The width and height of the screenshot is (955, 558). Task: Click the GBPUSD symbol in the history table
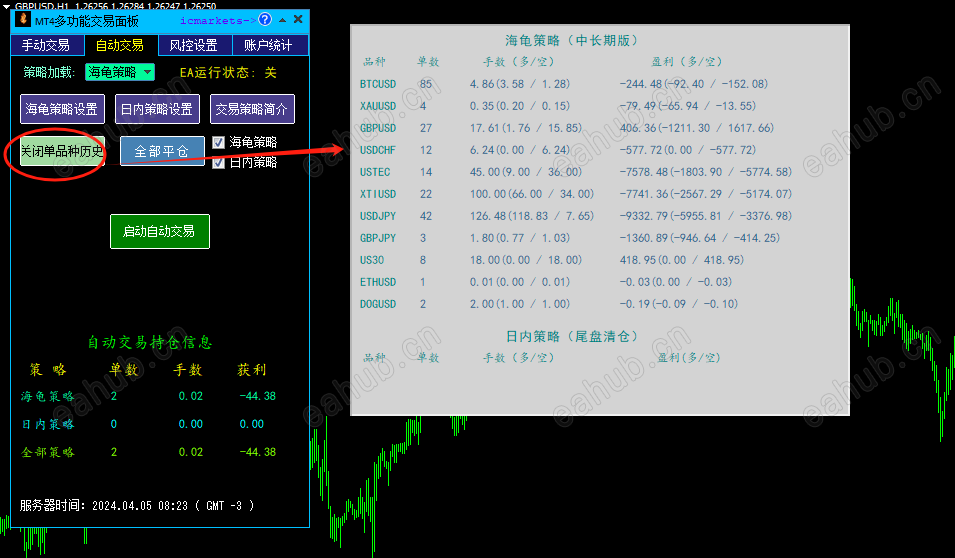click(x=378, y=128)
